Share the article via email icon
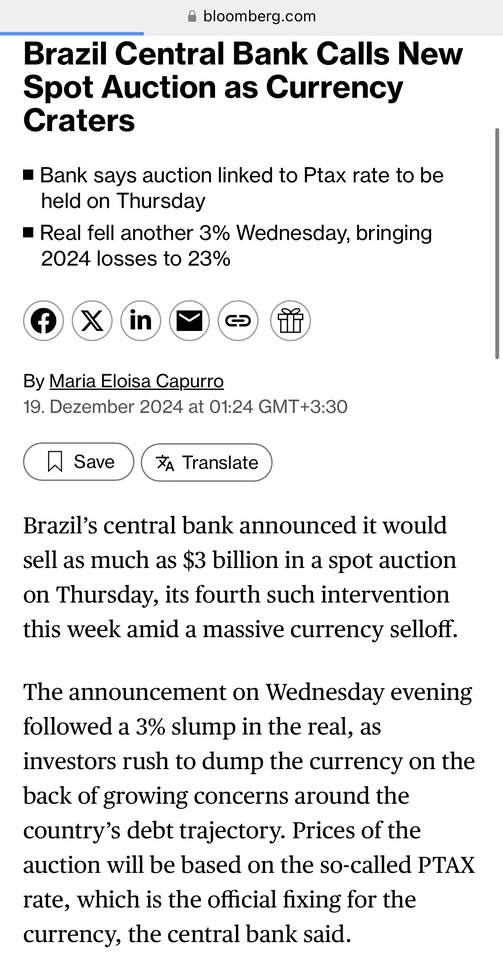Screen dimensions: 503x960 click(x=189, y=320)
